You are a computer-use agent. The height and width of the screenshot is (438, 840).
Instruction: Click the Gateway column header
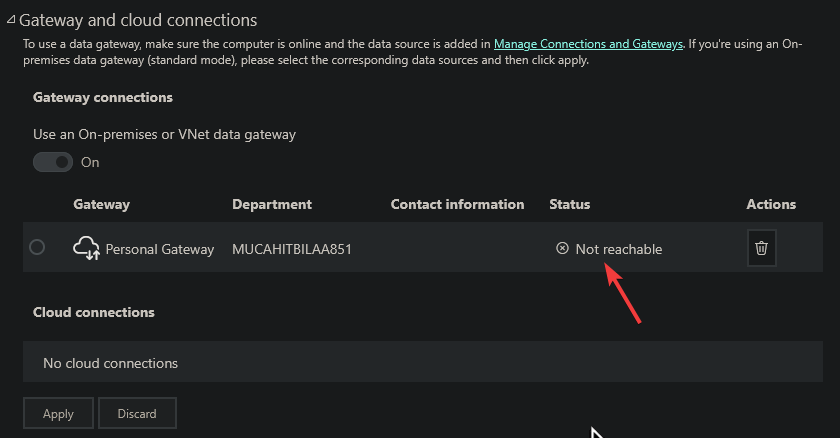[x=102, y=204]
